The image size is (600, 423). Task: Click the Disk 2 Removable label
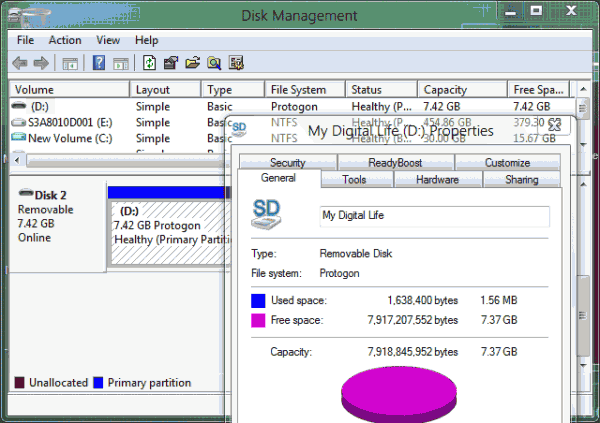pos(46,209)
